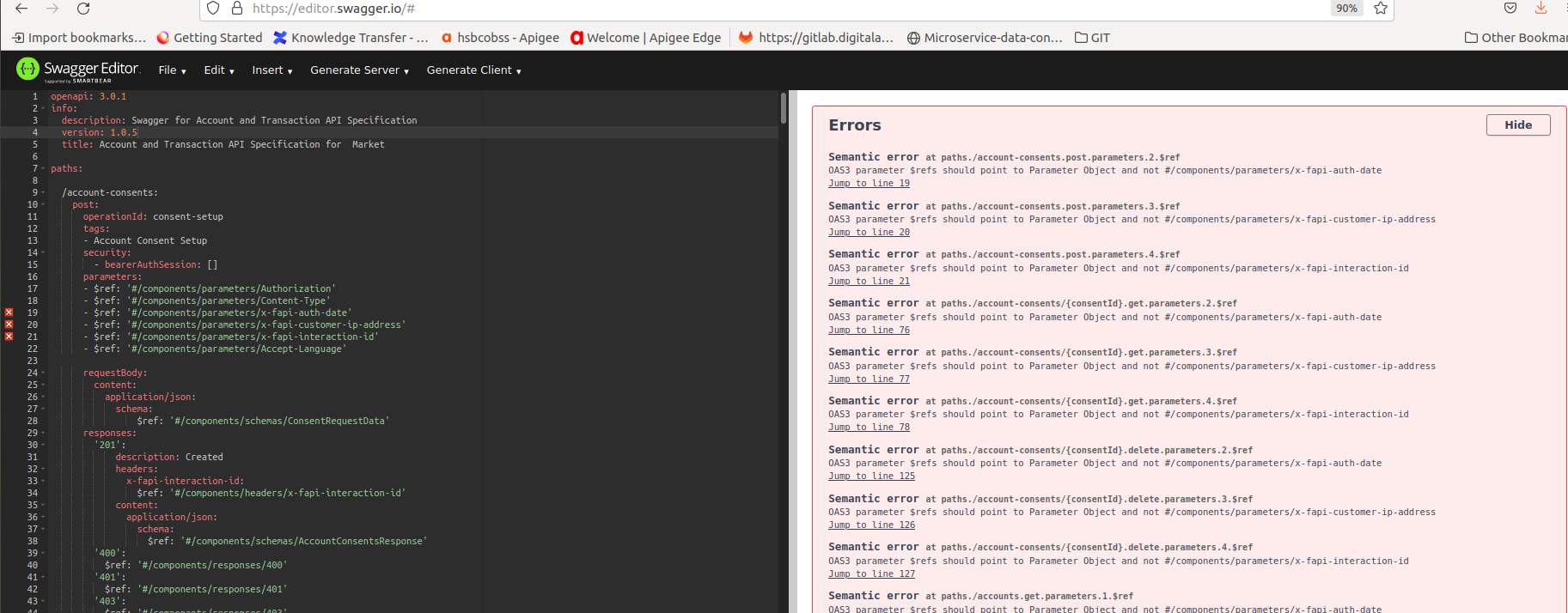Click error marker icon on line 19
Viewport: 1568px width, 613px height.
click(9, 313)
